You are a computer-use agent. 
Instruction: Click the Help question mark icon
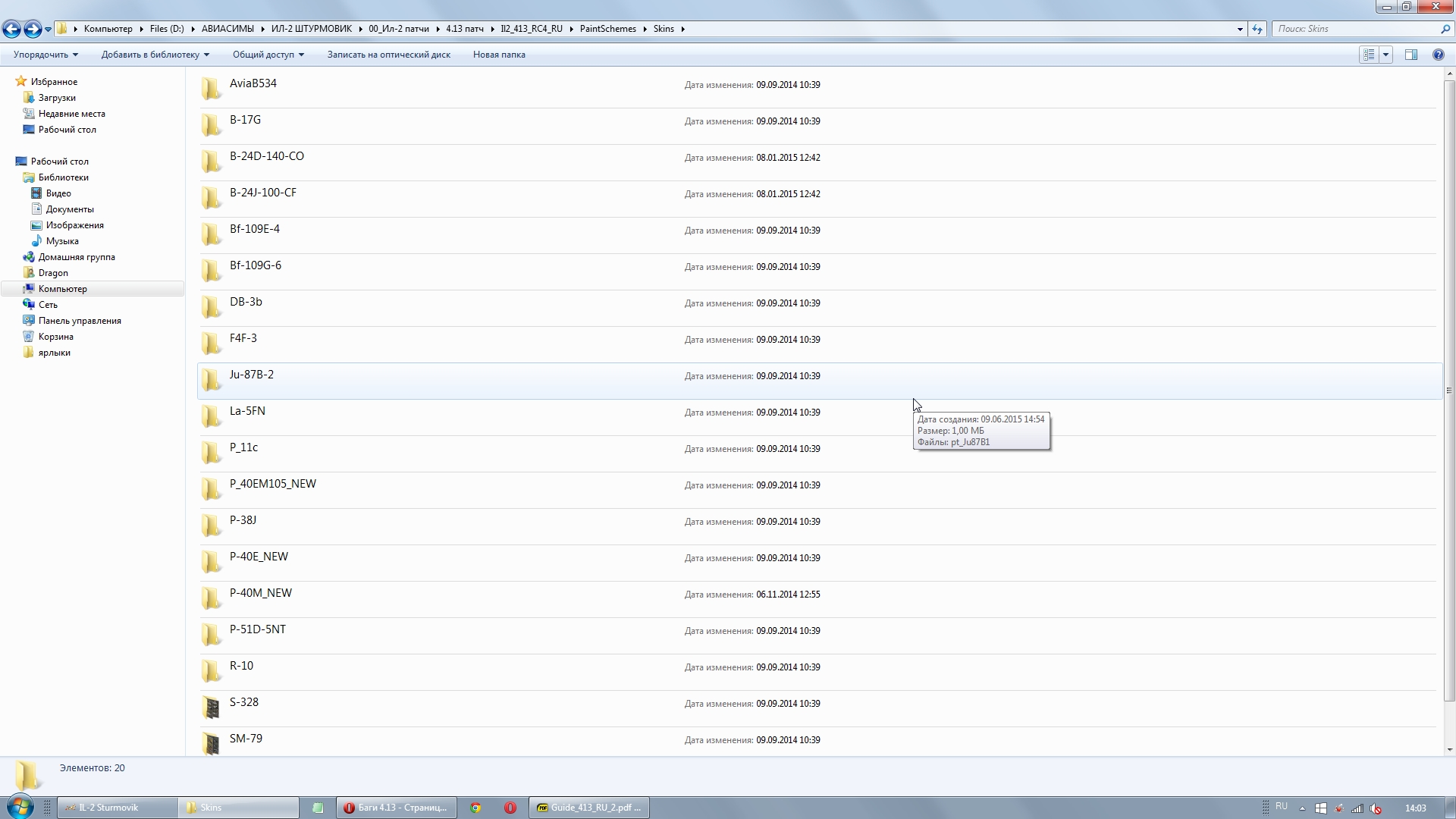[1438, 55]
